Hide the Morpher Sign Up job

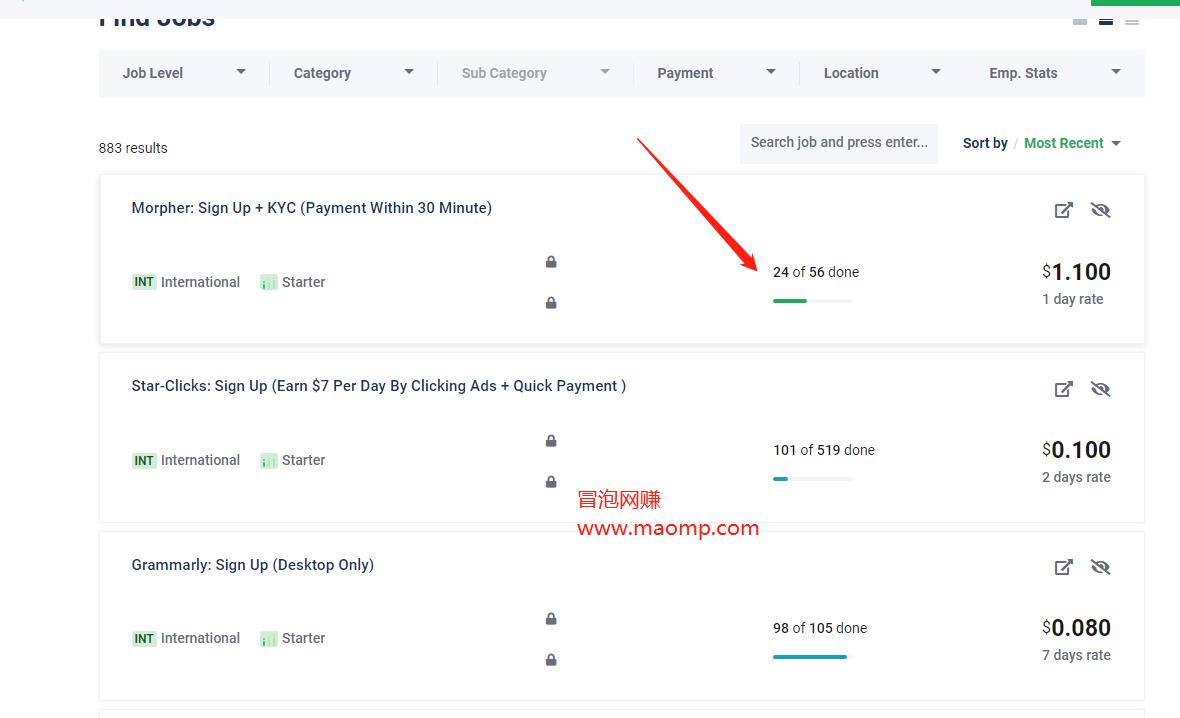(x=1100, y=210)
